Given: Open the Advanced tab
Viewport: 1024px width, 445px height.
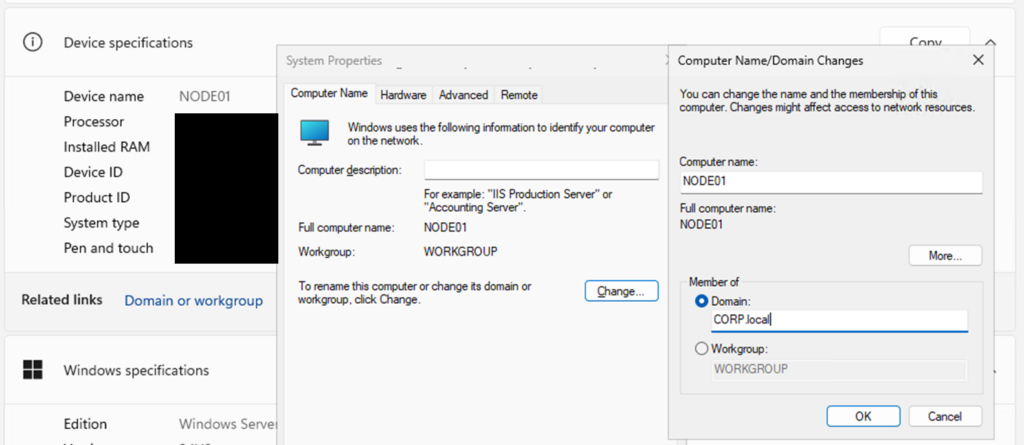Looking at the screenshot, I should 463,95.
